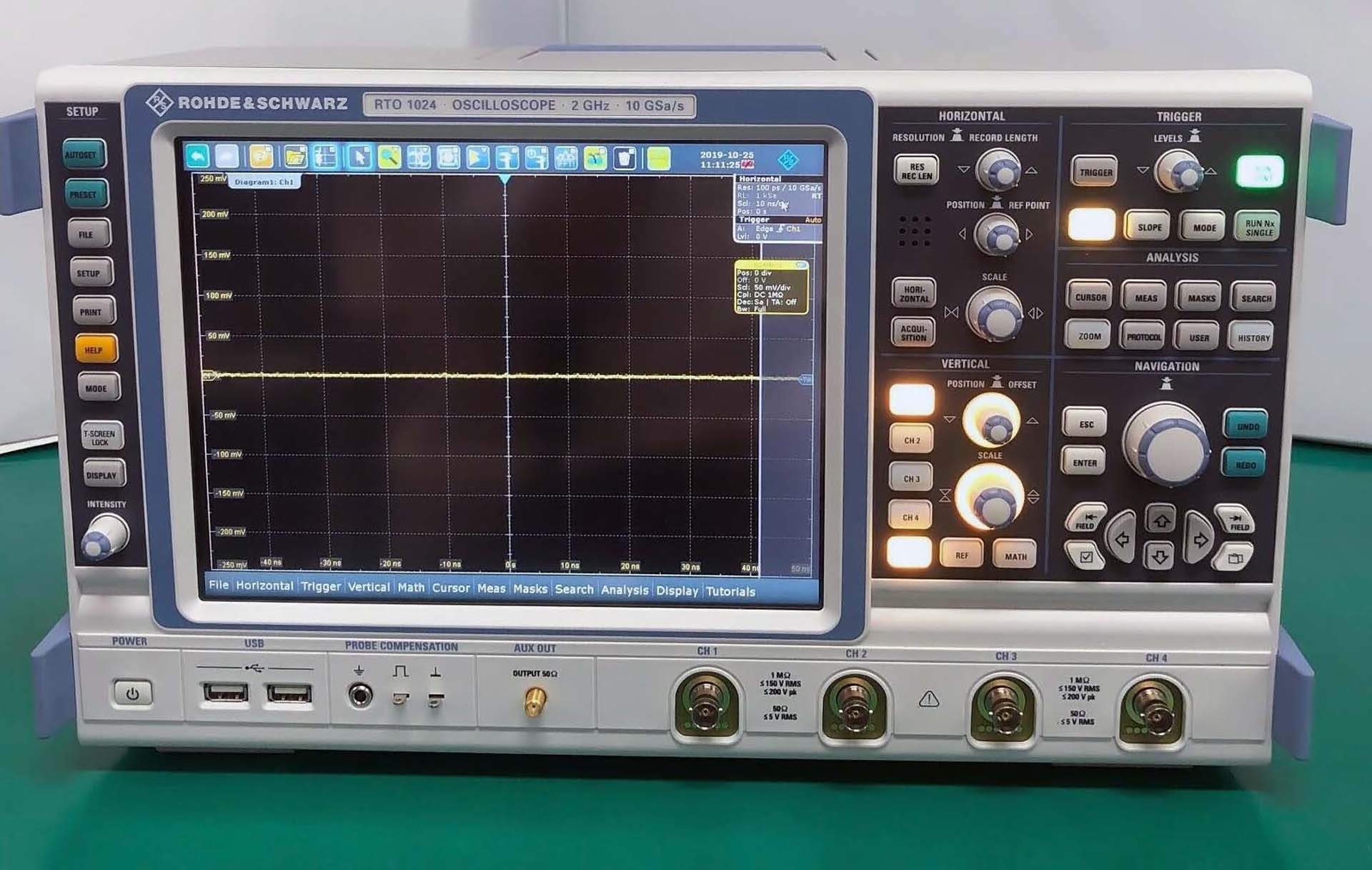Open the File menu on screen
This screenshot has height=870, width=1372.
point(219,585)
